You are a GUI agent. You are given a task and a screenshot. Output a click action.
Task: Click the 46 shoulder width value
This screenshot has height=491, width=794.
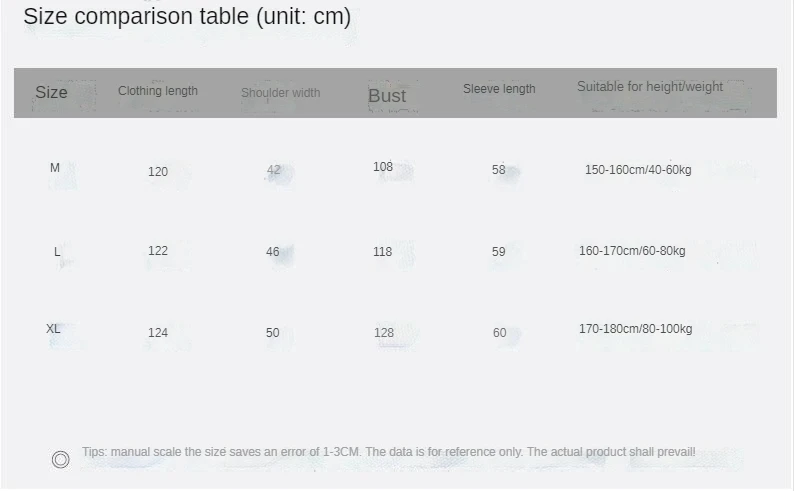coord(273,252)
